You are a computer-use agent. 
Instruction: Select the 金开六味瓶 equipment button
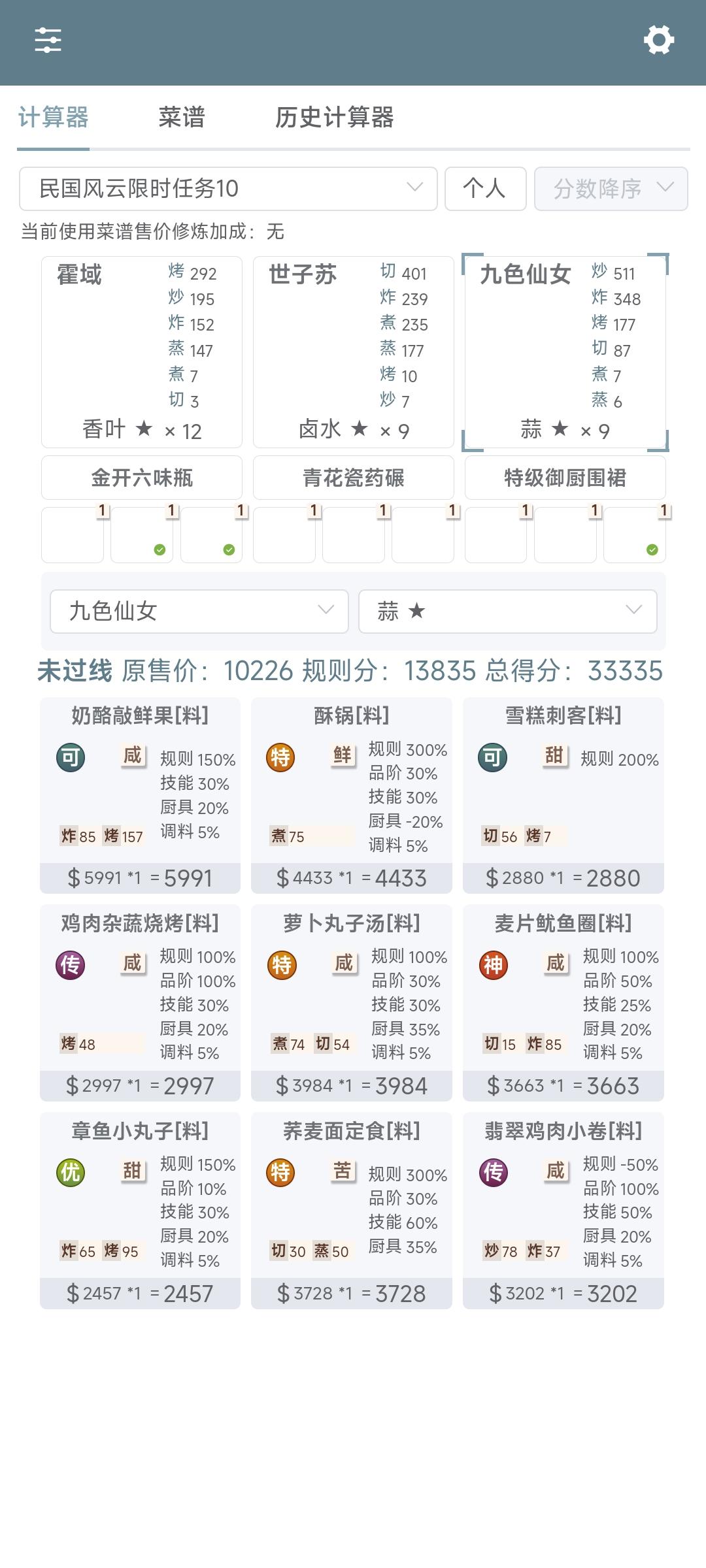pyautogui.click(x=142, y=478)
